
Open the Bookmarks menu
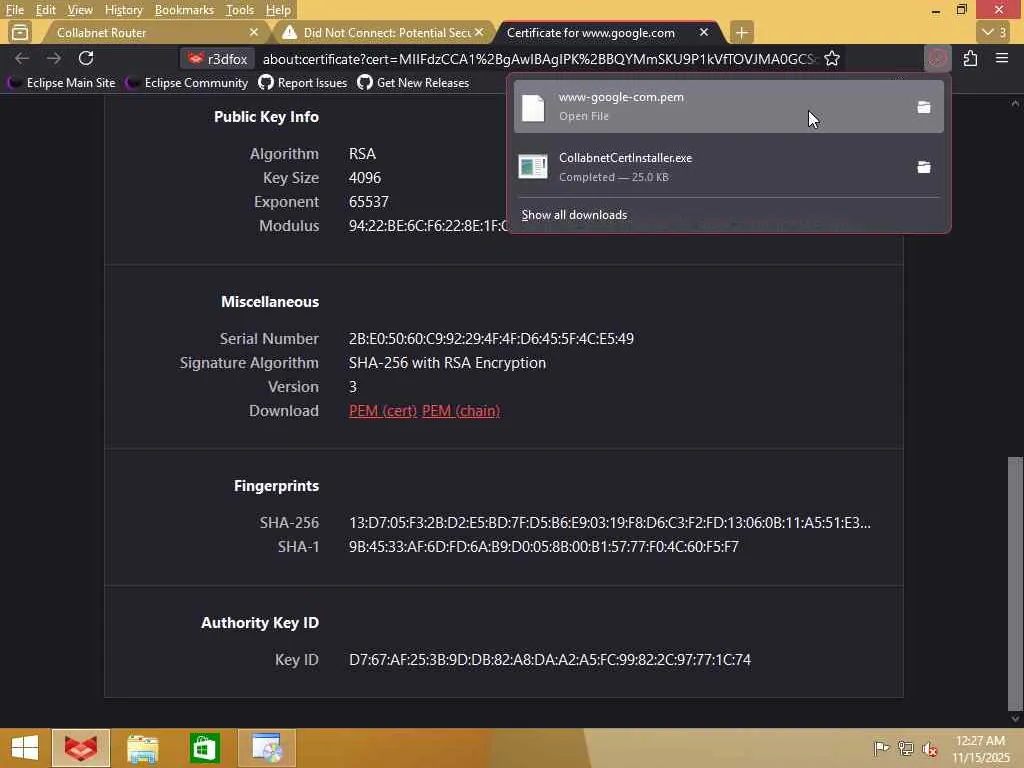point(184,10)
